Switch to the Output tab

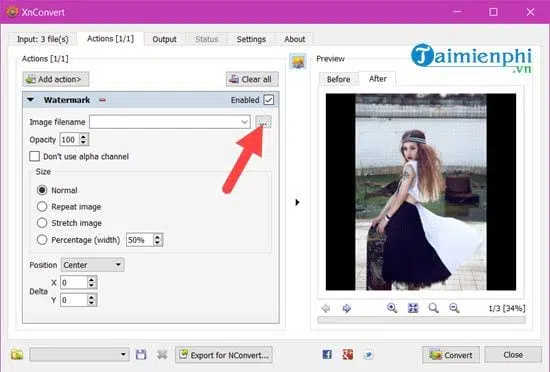(164, 39)
